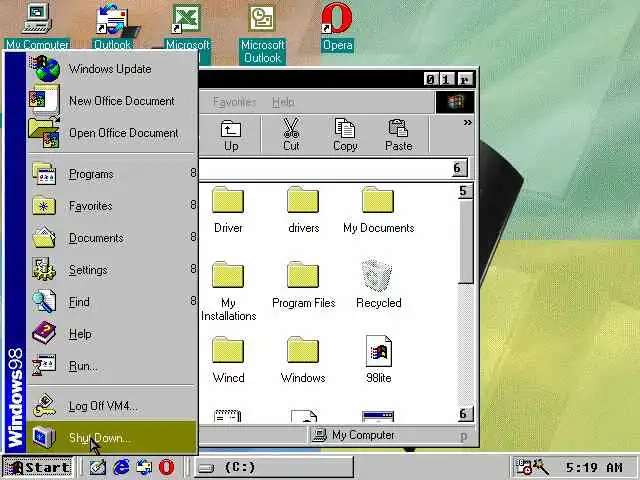Viewport: 640px width, 480px height.
Task: Open the Help menu in the explorer window
Action: [283, 102]
